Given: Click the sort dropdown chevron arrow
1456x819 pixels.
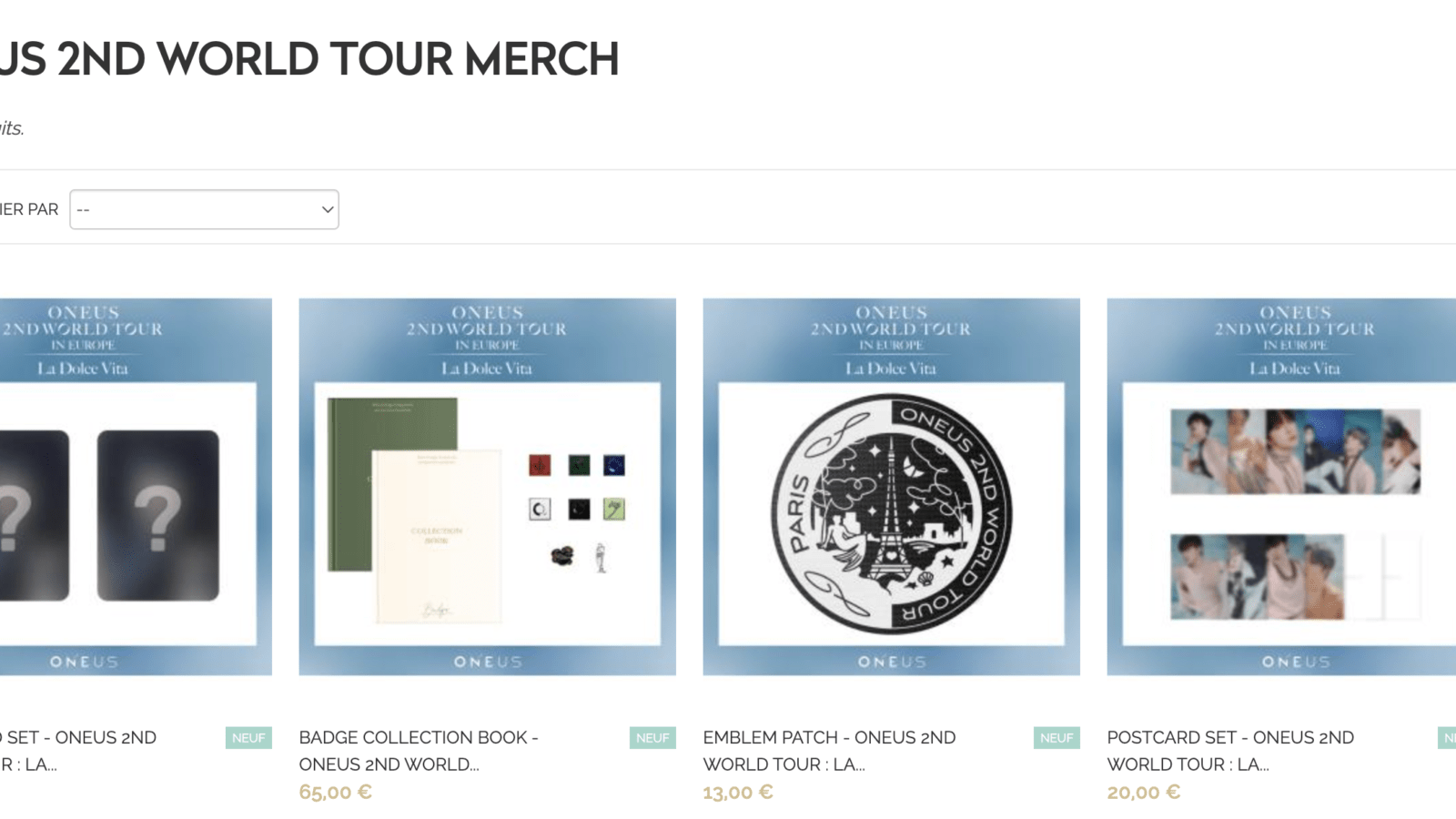Looking at the screenshot, I should click(328, 209).
